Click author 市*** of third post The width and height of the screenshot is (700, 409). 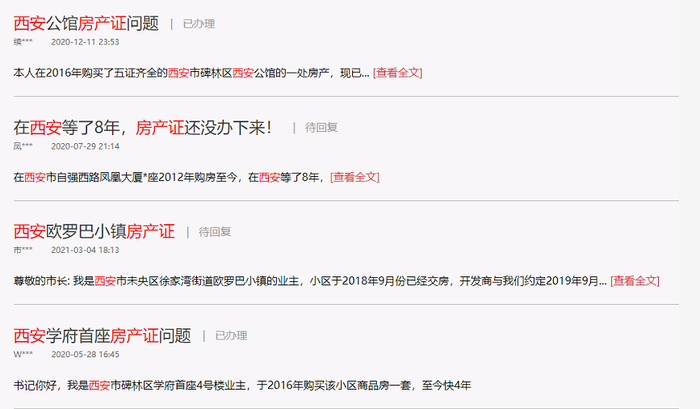pyautogui.click(x=23, y=250)
